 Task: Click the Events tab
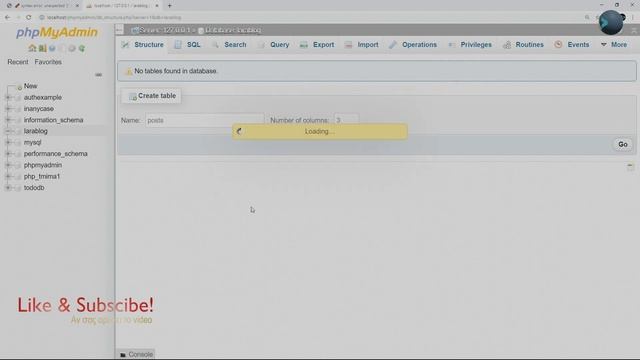coord(572,44)
